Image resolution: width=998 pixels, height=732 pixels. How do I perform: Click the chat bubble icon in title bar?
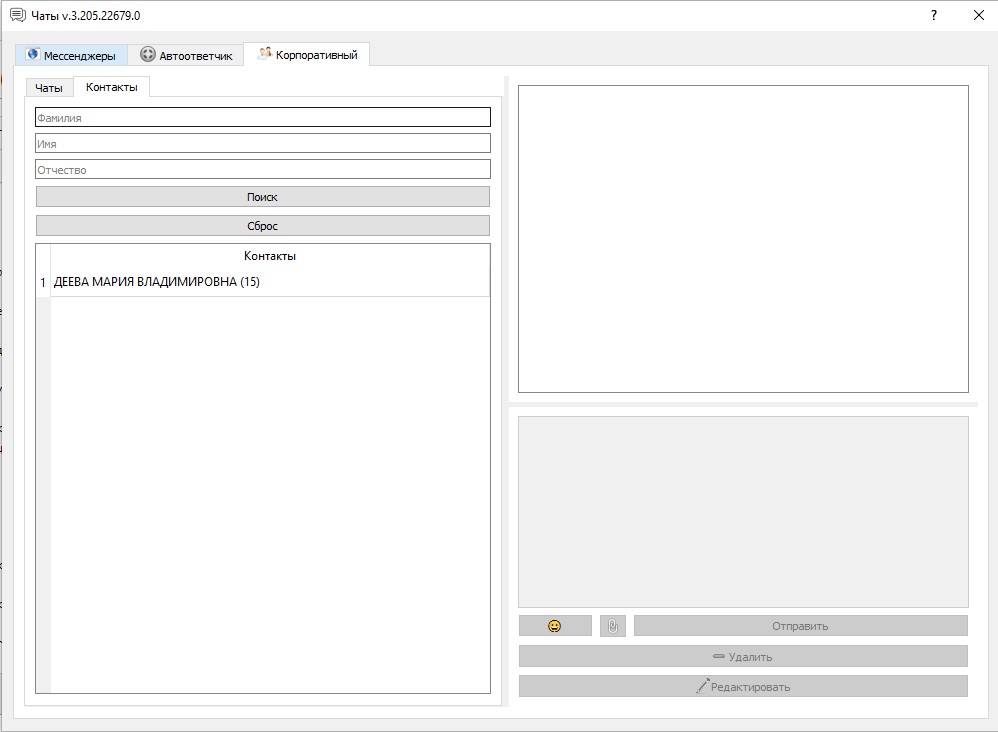[18, 15]
